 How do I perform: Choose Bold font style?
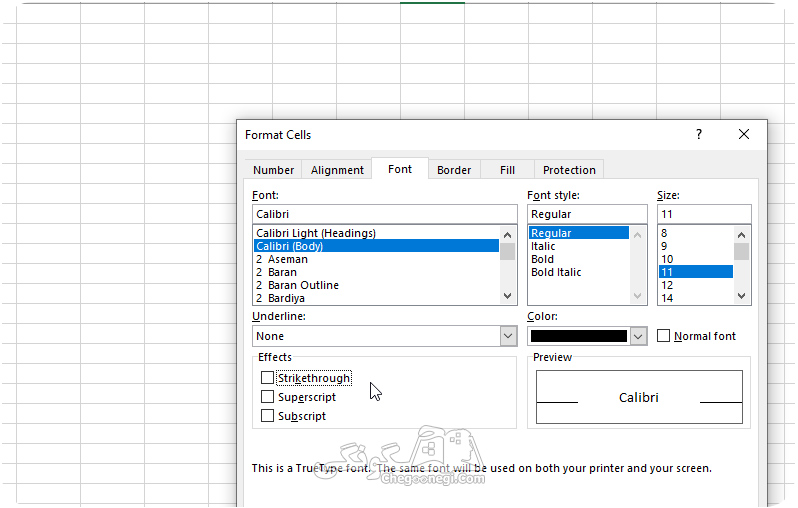[x=579, y=259]
